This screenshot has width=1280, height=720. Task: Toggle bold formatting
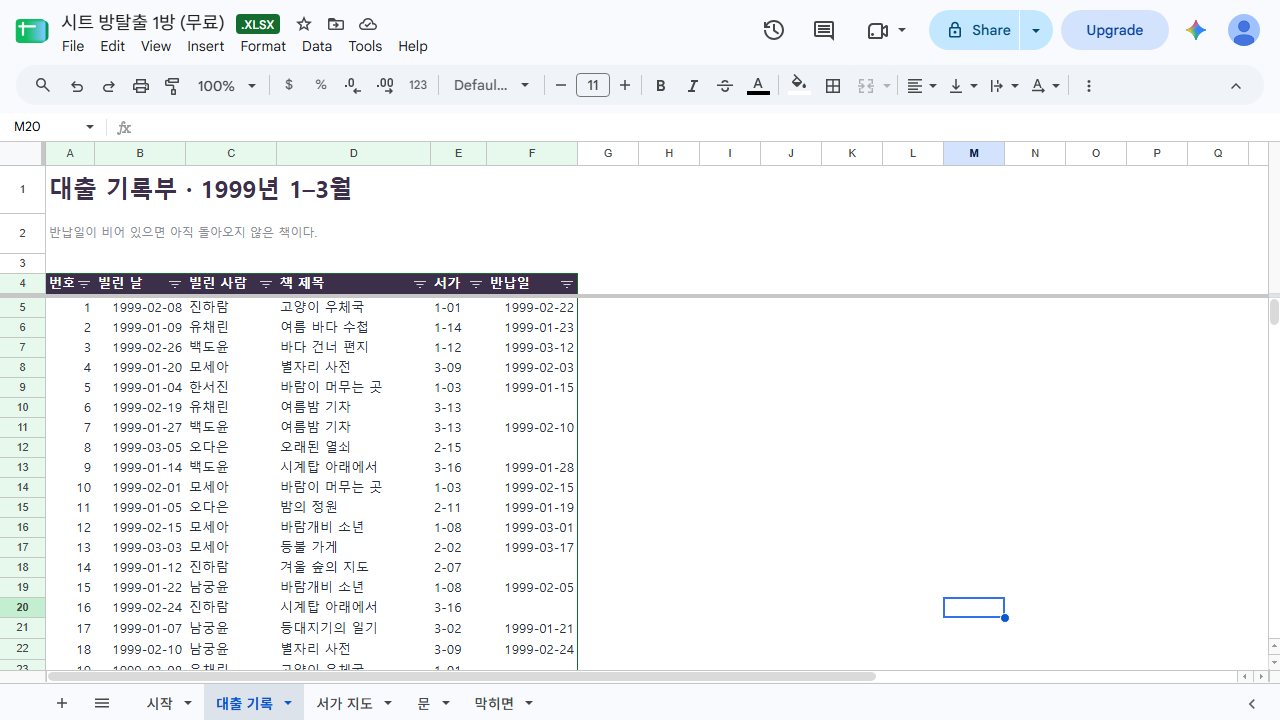(661, 86)
